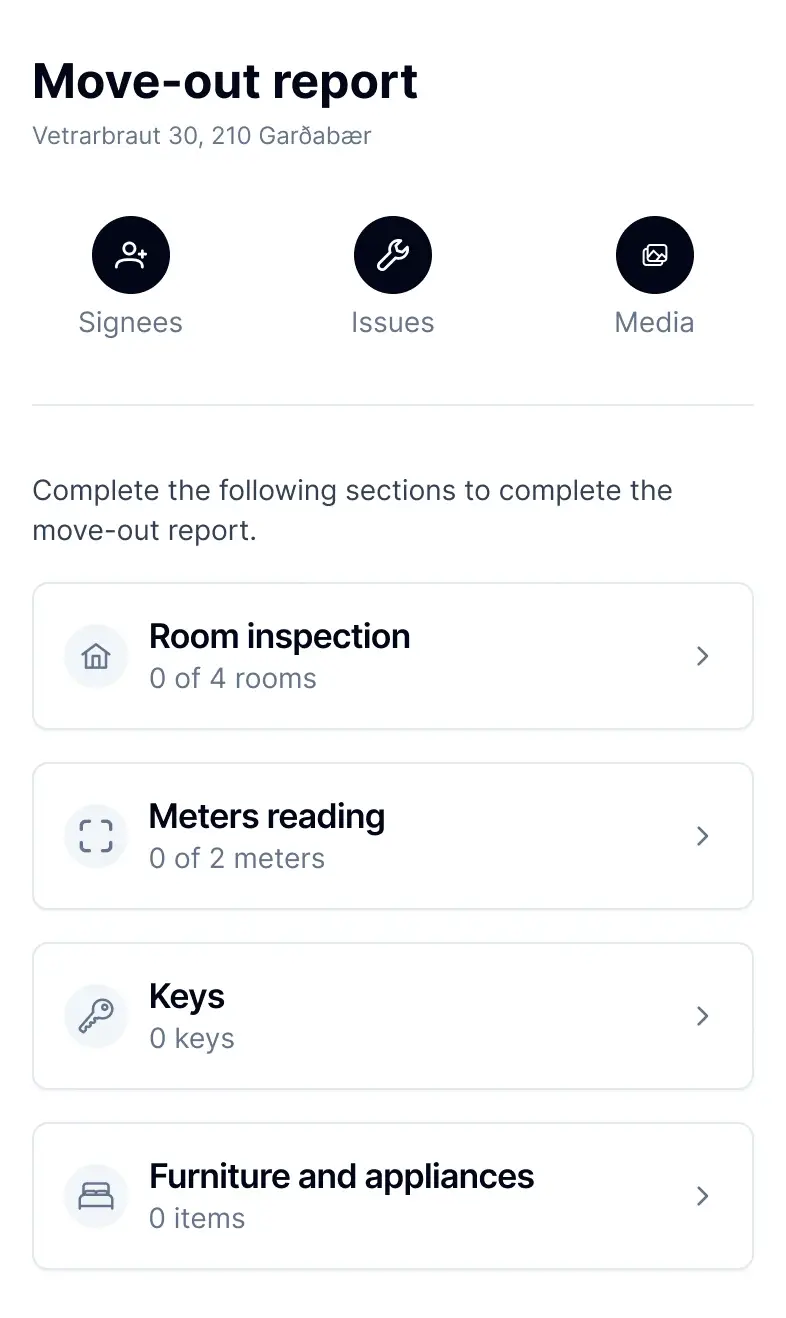Click the "0 of 4 rooms" progress text
786x1318 pixels.
[x=232, y=679]
